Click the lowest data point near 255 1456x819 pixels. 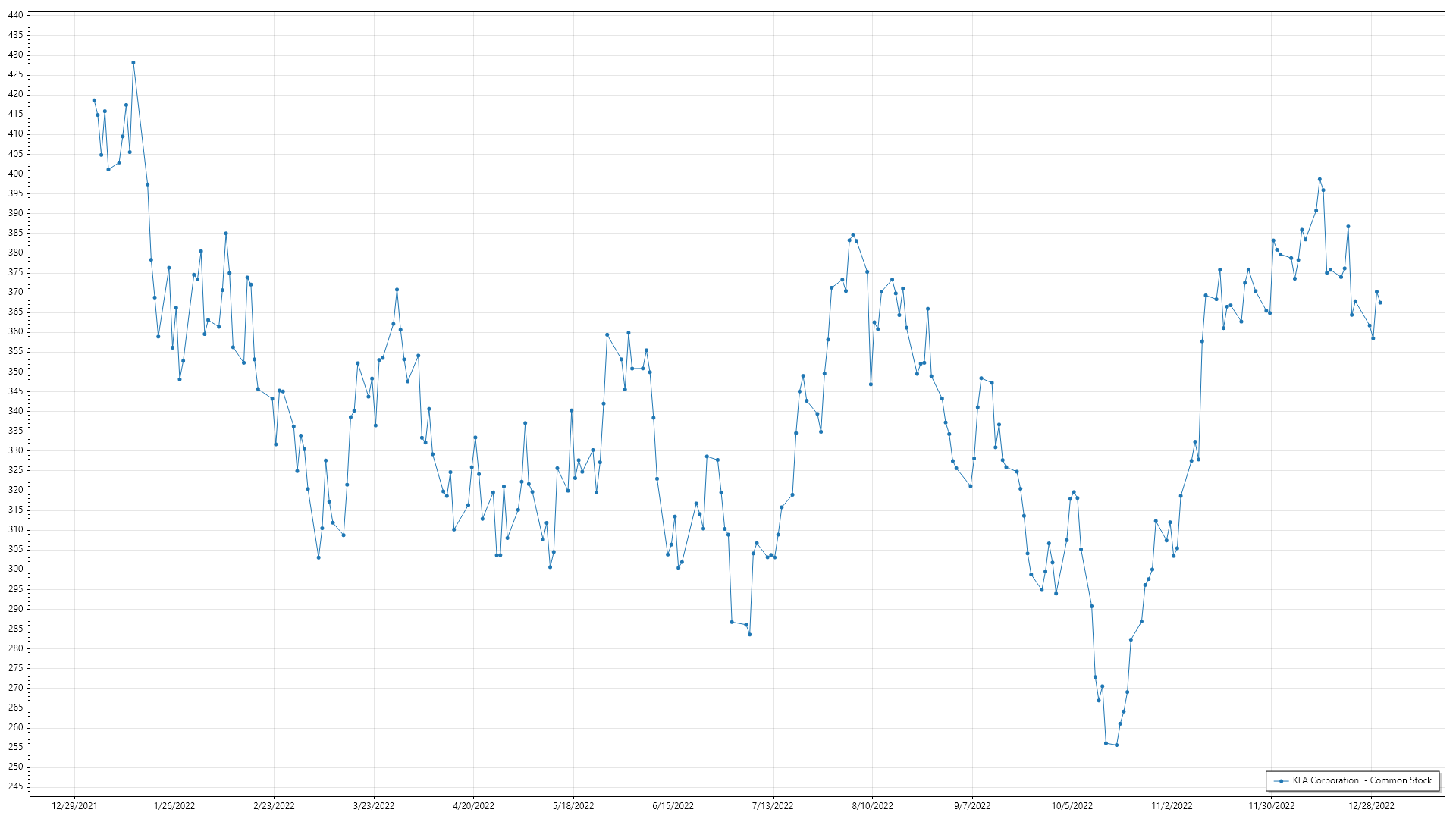tap(1116, 745)
